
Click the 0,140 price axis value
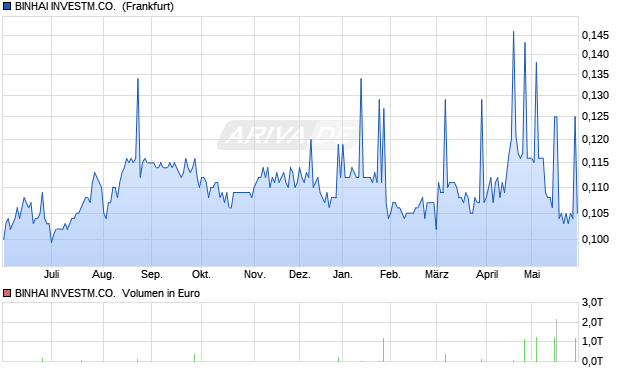(595, 54)
